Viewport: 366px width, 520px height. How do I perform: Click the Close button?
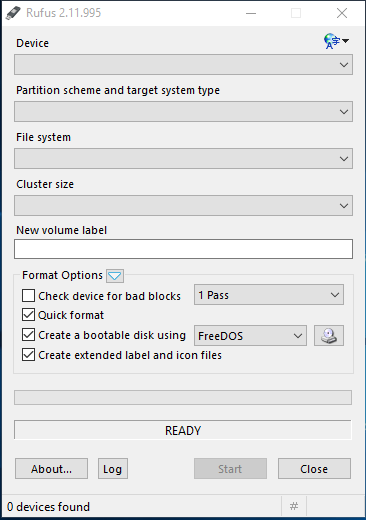[x=314, y=469]
